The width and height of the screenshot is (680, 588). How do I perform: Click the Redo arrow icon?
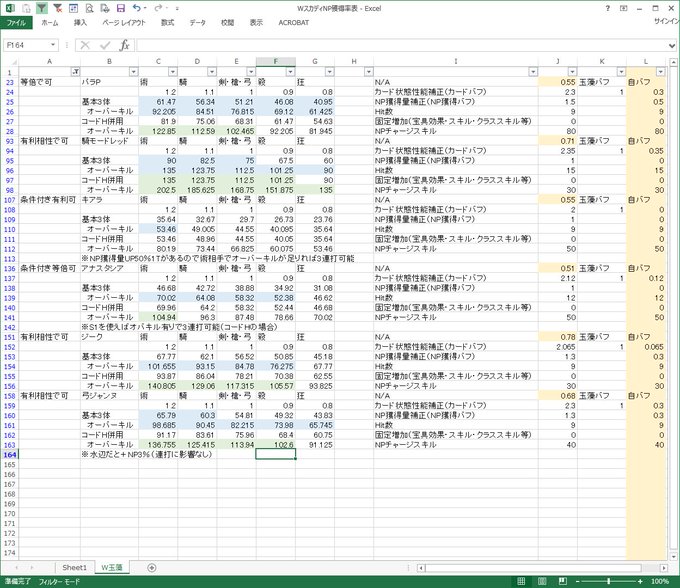[158, 8]
